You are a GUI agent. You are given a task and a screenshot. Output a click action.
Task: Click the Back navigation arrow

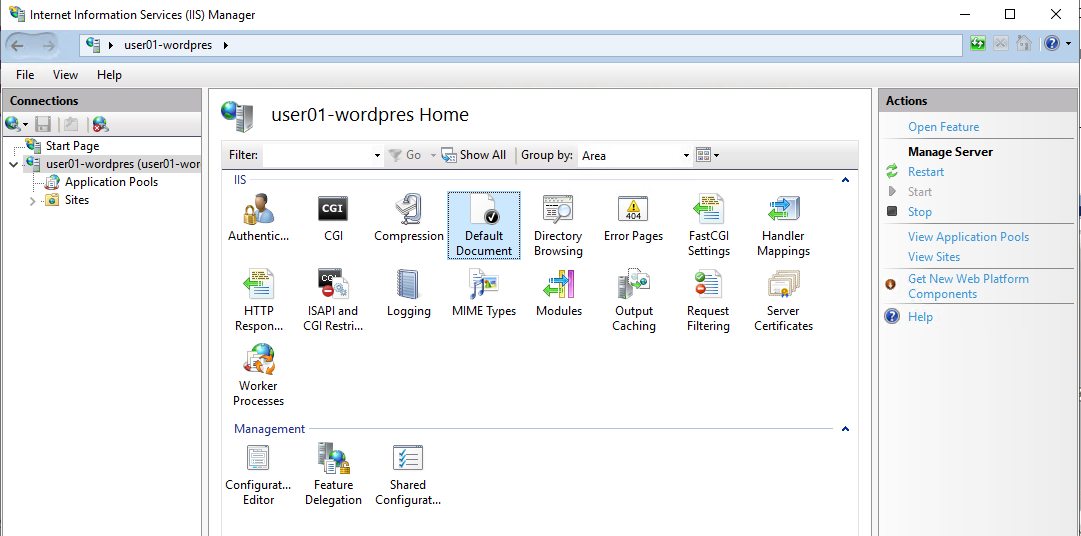pos(18,46)
